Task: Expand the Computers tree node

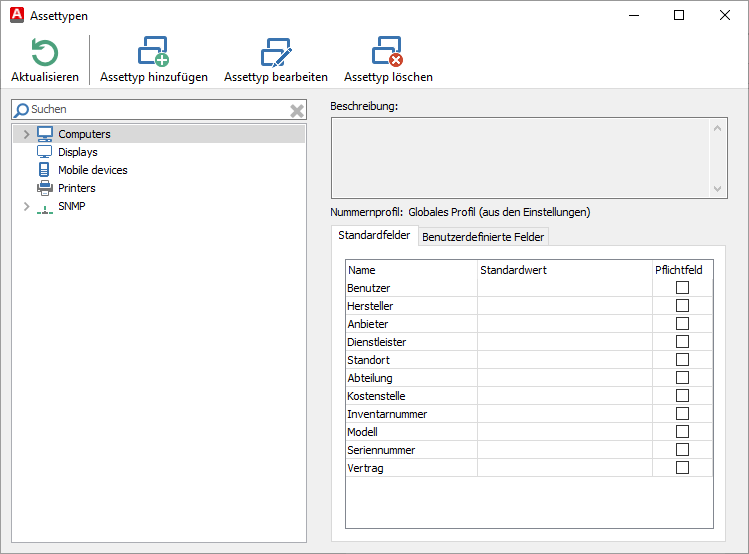Action: pyautogui.click(x=26, y=135)
